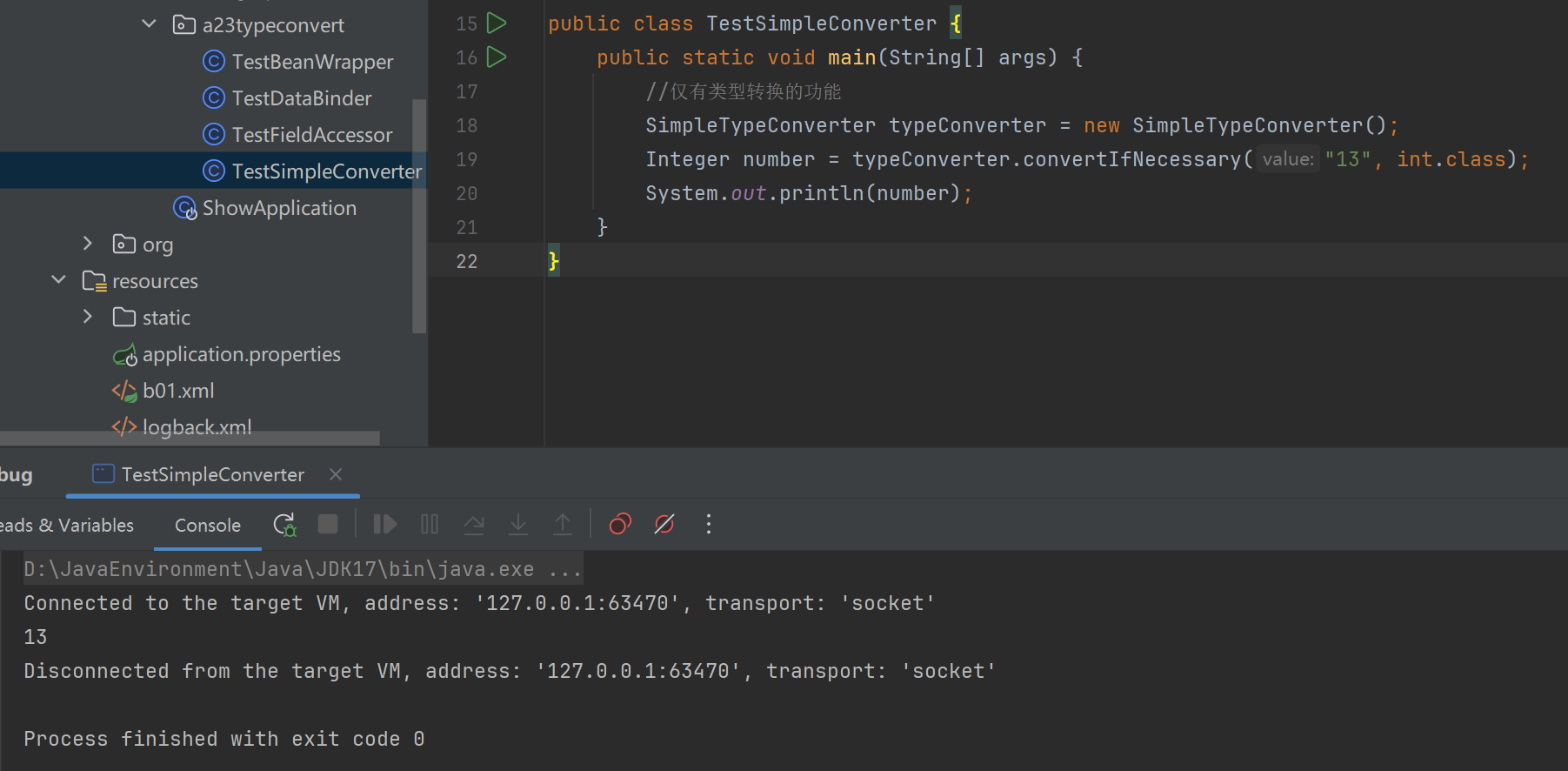The image size is (1568, 771).
Task: Click line number 19 in gutter
Action: (467, 159)
